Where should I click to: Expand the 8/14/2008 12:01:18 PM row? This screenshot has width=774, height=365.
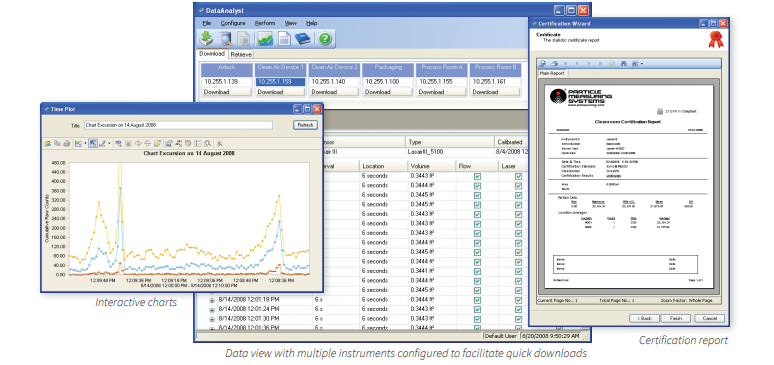[212, 300]
